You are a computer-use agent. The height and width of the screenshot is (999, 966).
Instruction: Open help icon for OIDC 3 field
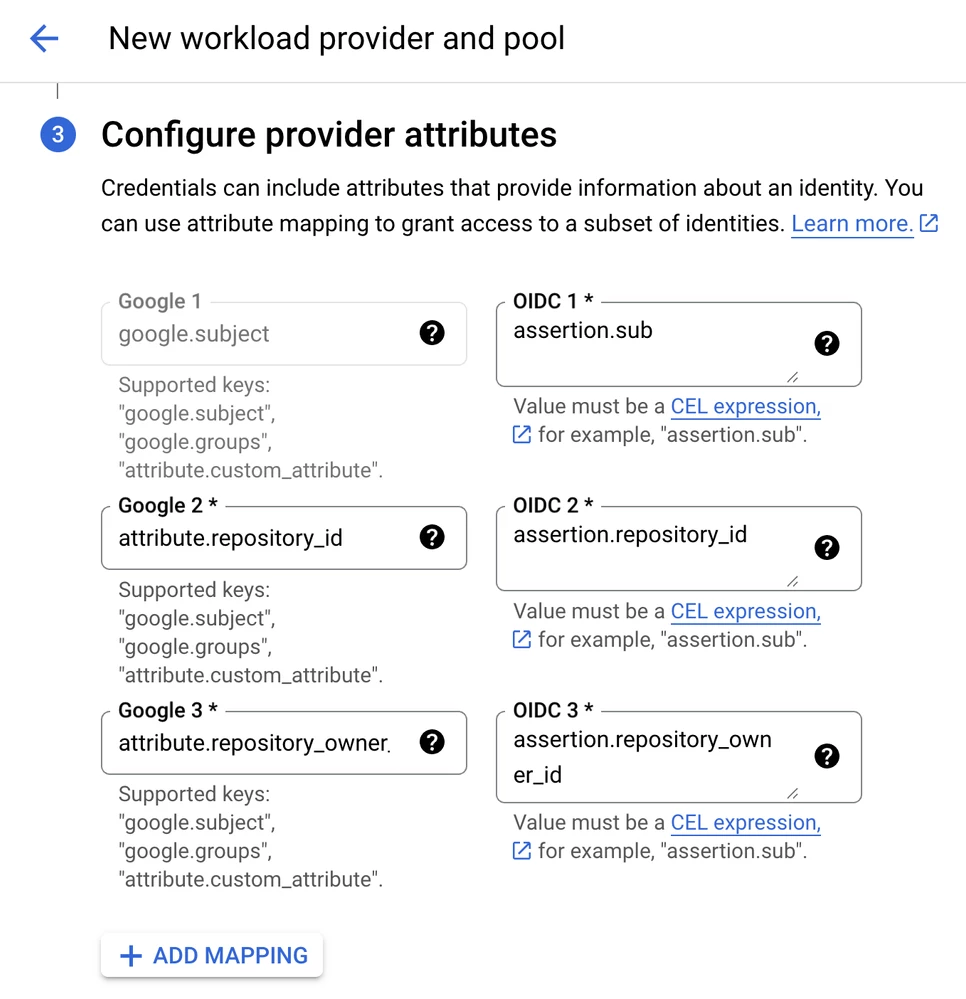coord(826,756)
